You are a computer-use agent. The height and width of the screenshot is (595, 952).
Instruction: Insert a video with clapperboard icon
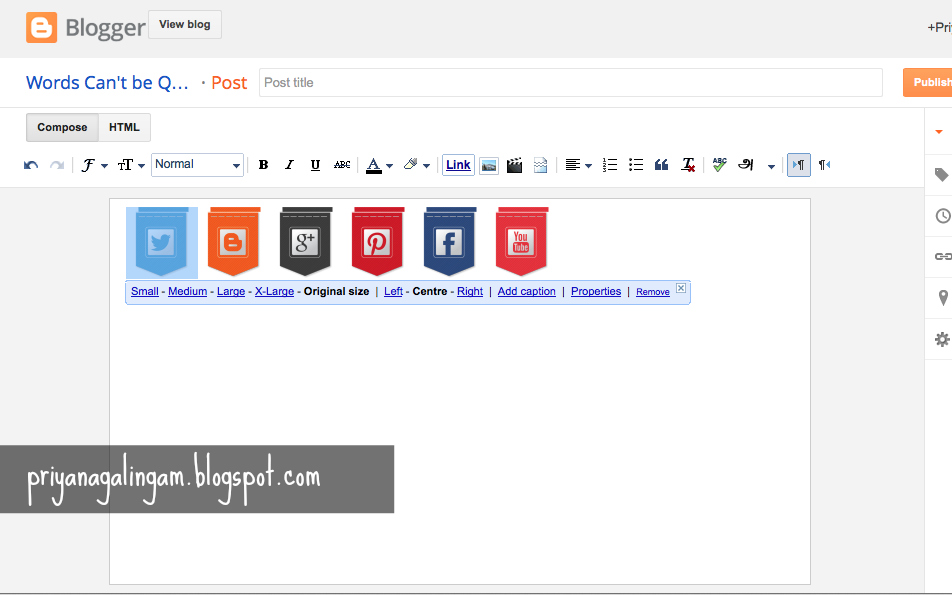514,165
